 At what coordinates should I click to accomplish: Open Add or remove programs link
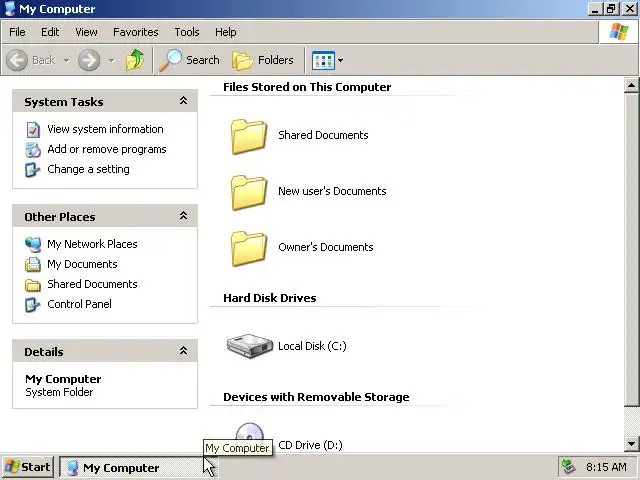107,149
